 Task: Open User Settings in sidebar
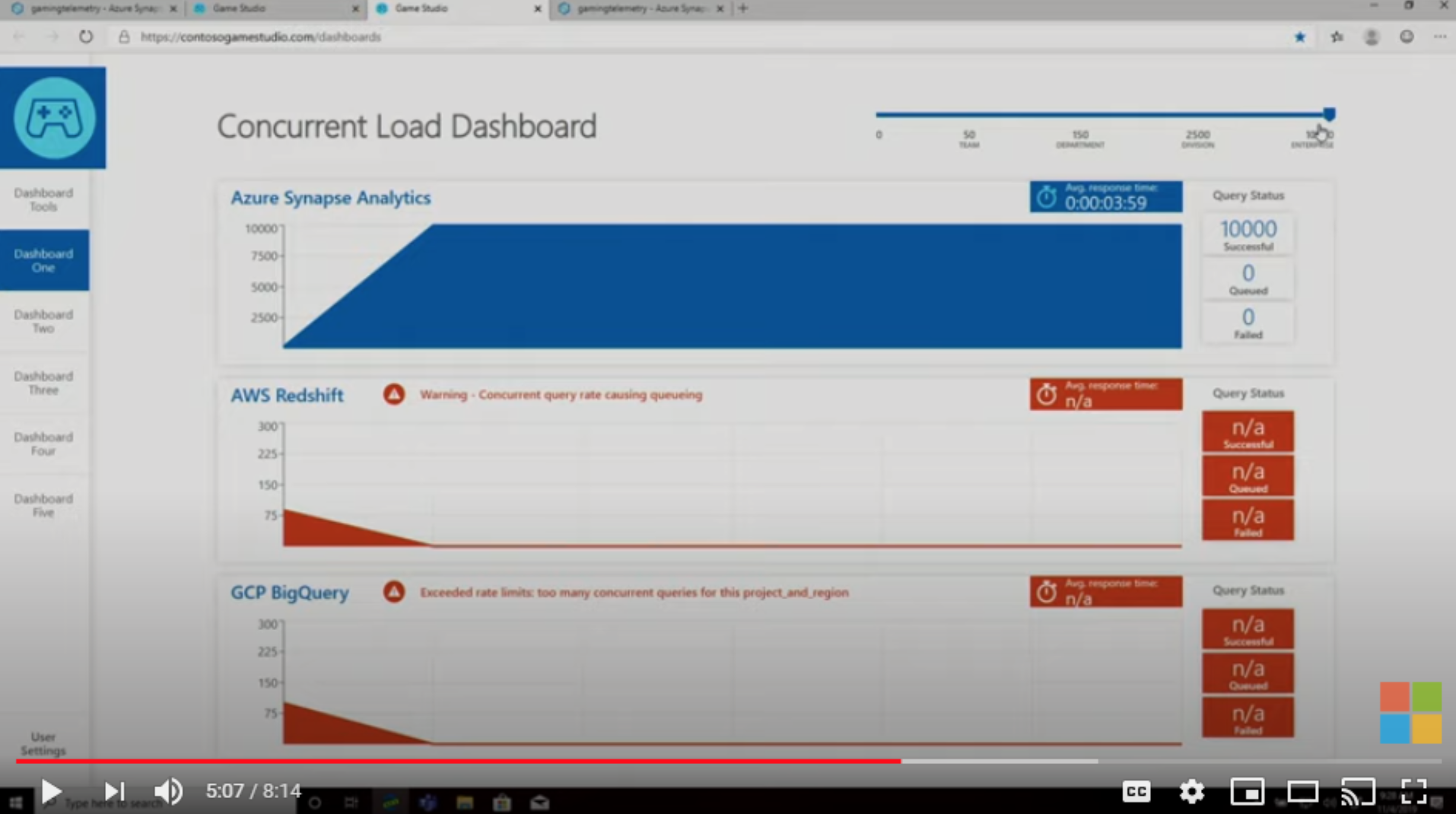pos(43,743)
